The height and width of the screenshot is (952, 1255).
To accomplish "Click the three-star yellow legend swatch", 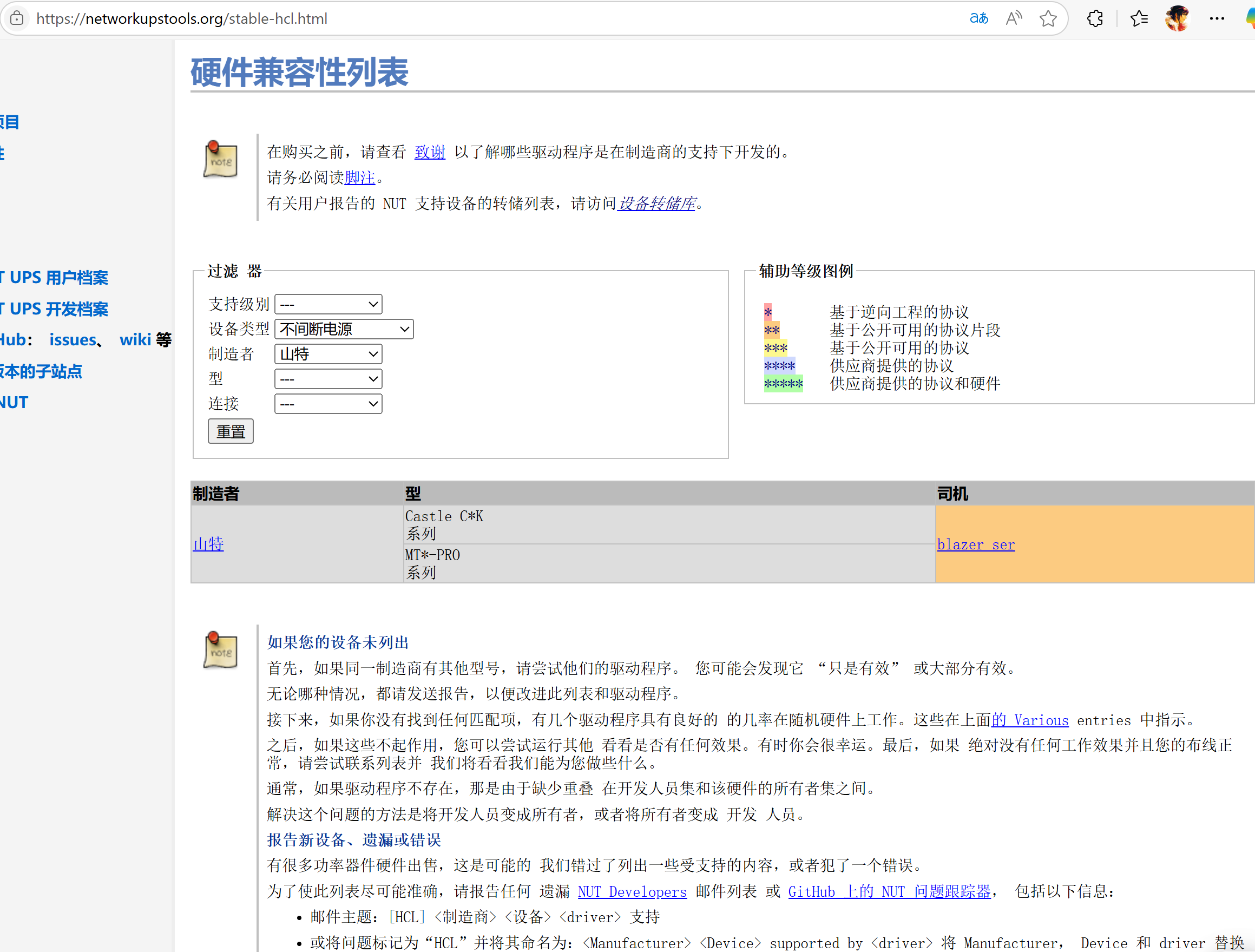I will (776, 348).
